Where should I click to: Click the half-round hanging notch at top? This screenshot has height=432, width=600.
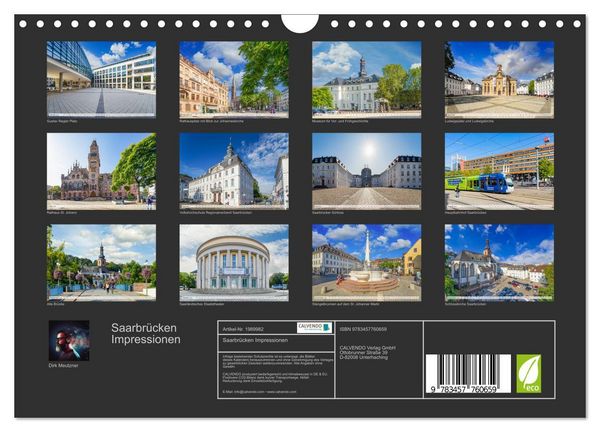click(x=300, y=24)
